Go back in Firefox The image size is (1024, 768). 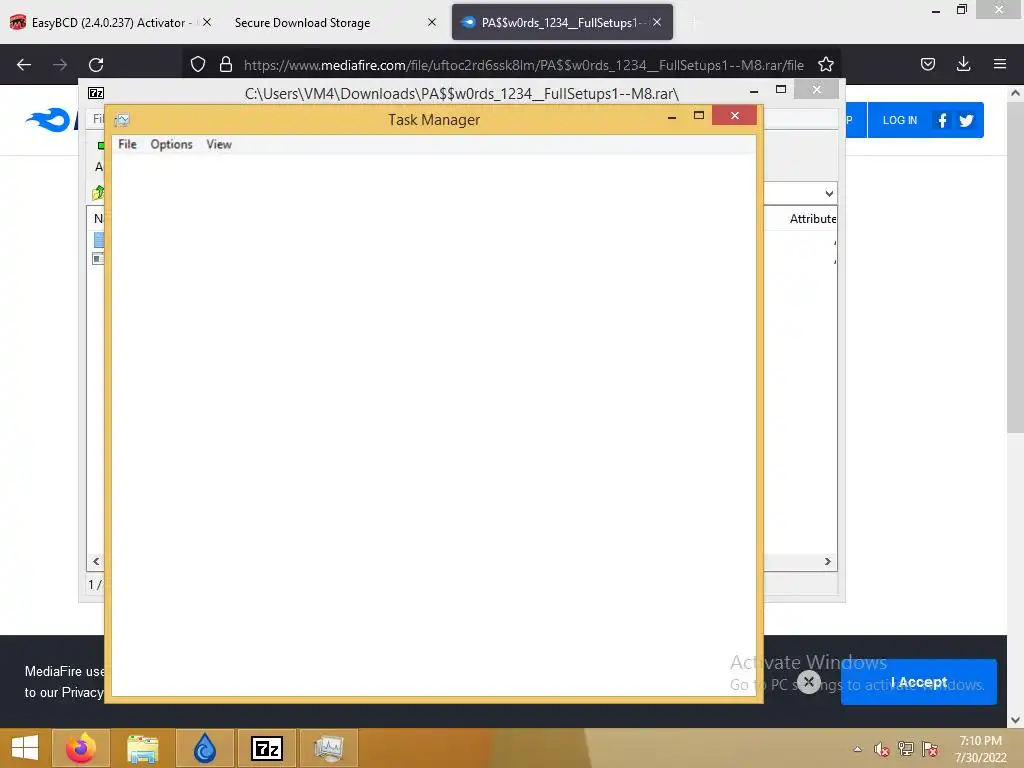point(24,65)
